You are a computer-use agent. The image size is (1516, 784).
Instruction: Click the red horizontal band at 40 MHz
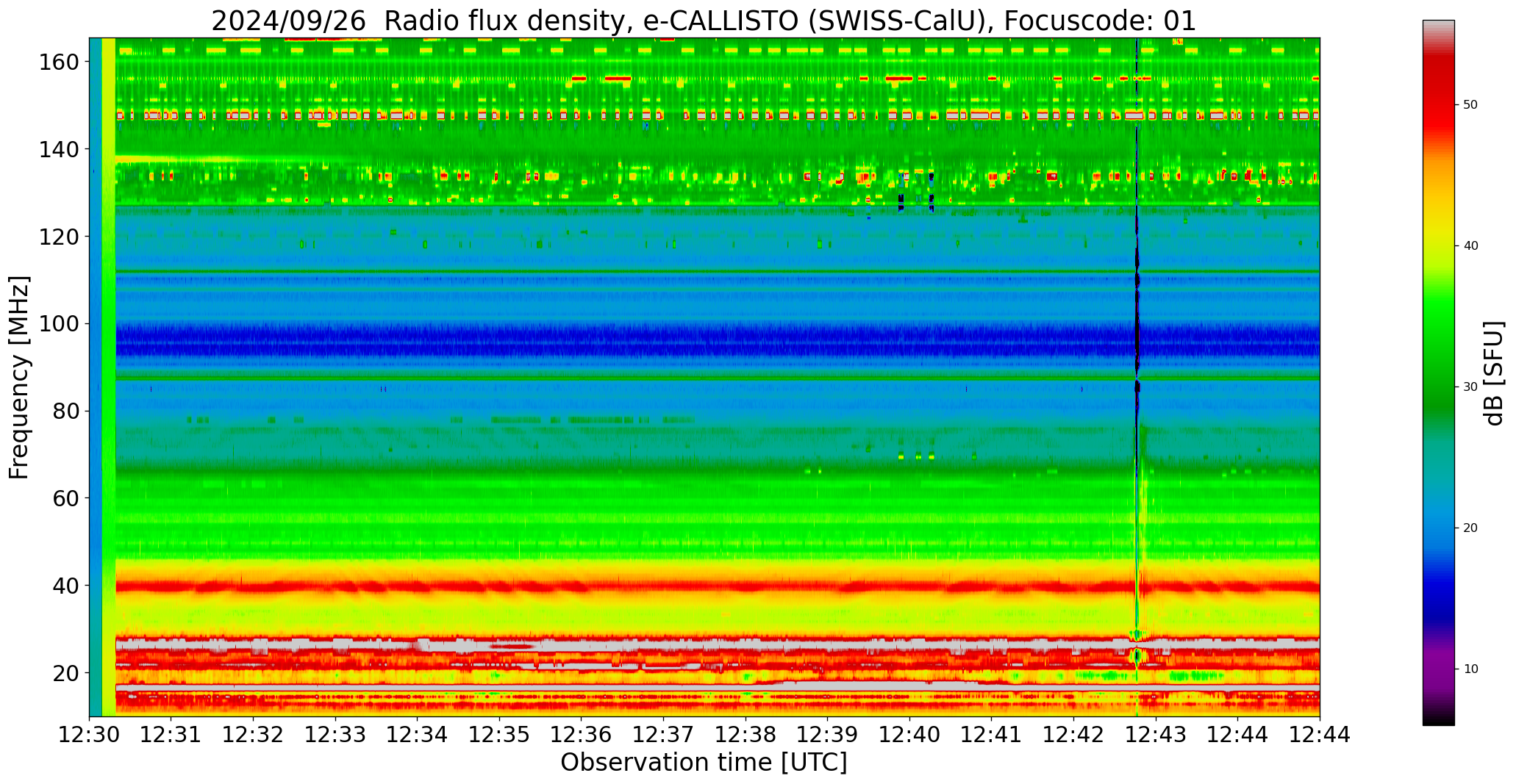pos(717,586)
